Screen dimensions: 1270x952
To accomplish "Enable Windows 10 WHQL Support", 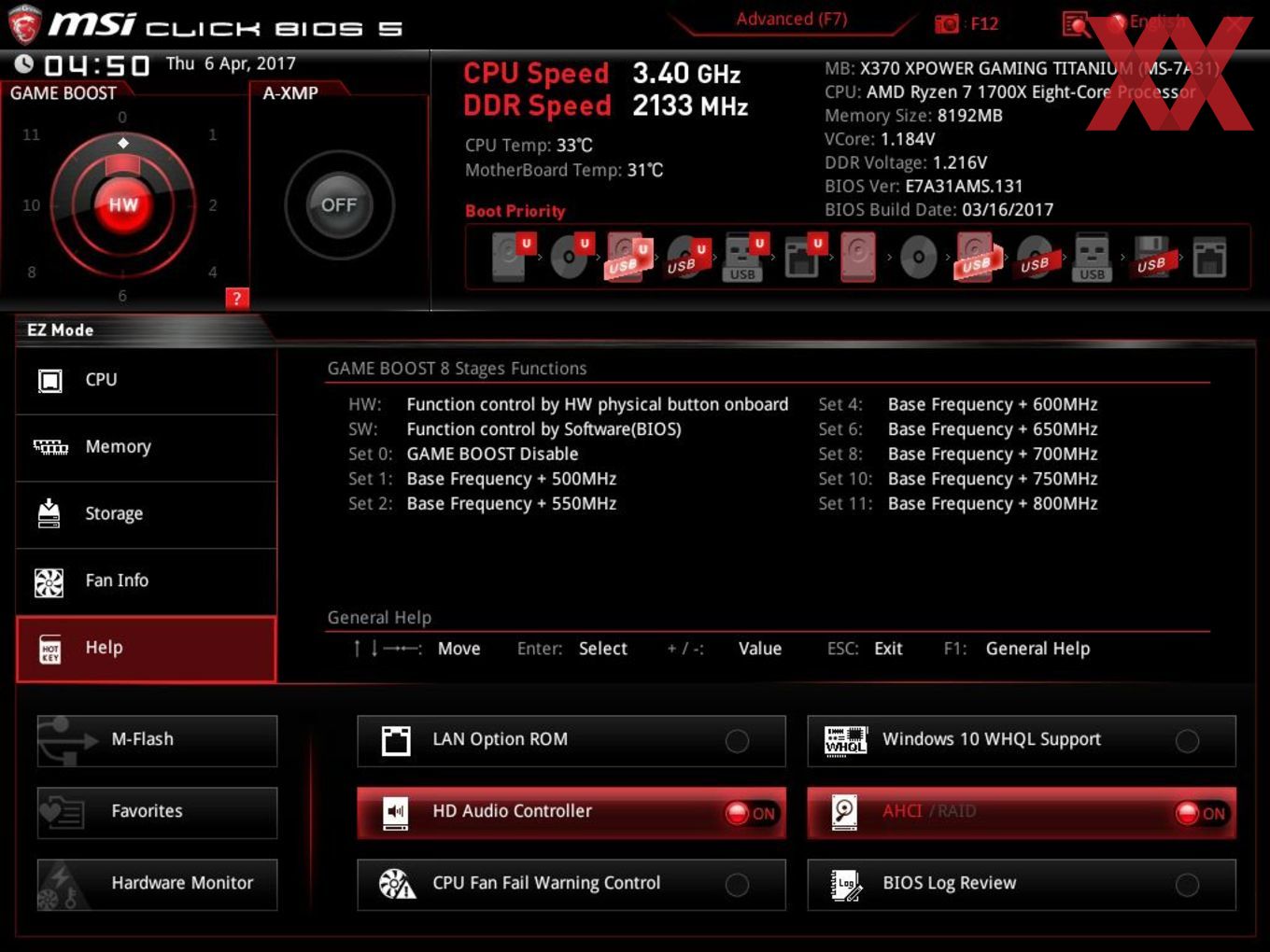I will (x=1188, y=741).
